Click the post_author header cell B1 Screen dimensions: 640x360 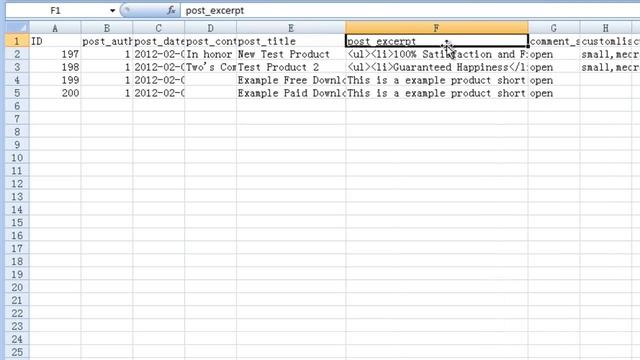[107, 41]
